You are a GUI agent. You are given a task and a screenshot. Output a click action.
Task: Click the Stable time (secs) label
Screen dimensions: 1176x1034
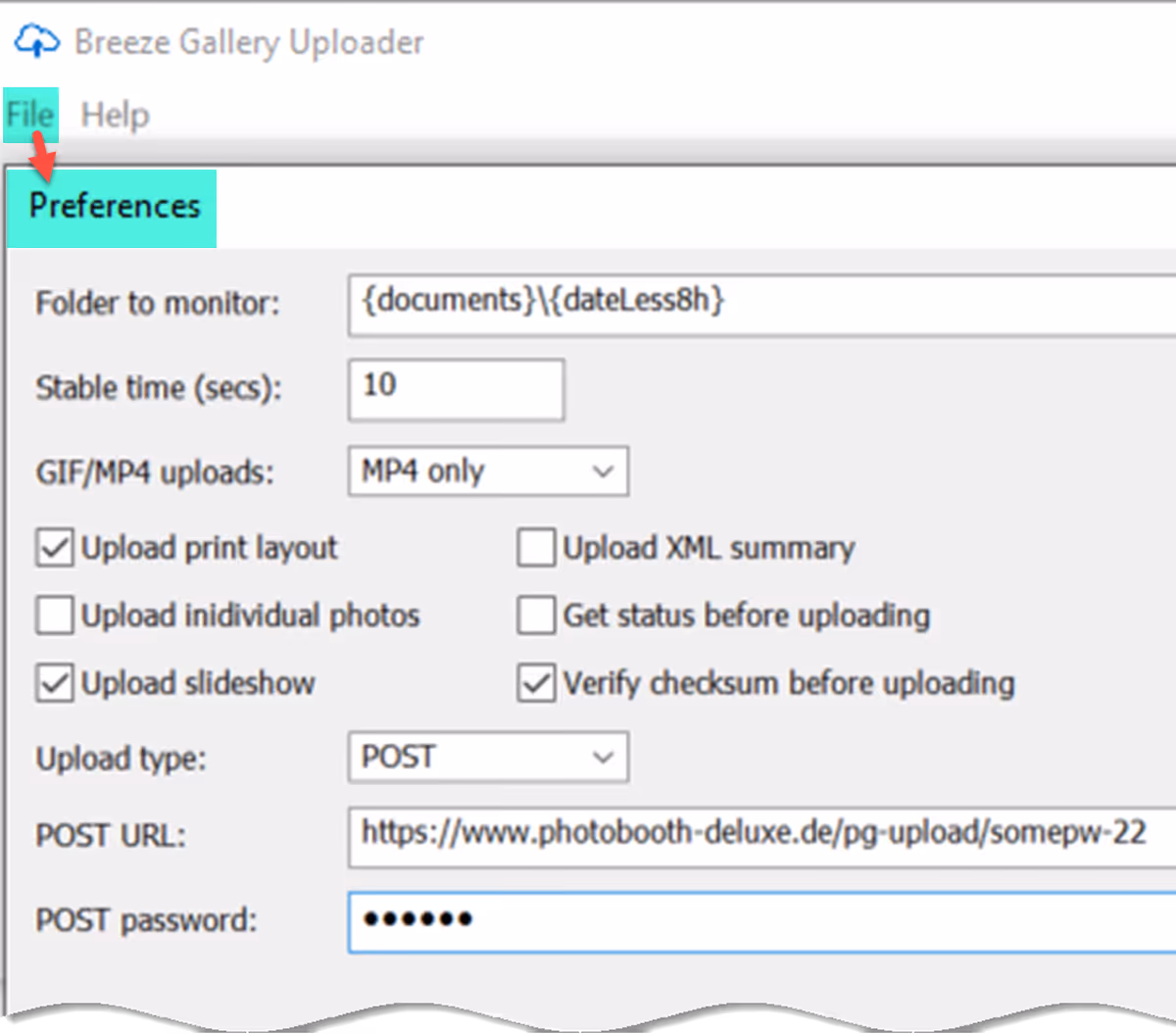coord(159,388)
